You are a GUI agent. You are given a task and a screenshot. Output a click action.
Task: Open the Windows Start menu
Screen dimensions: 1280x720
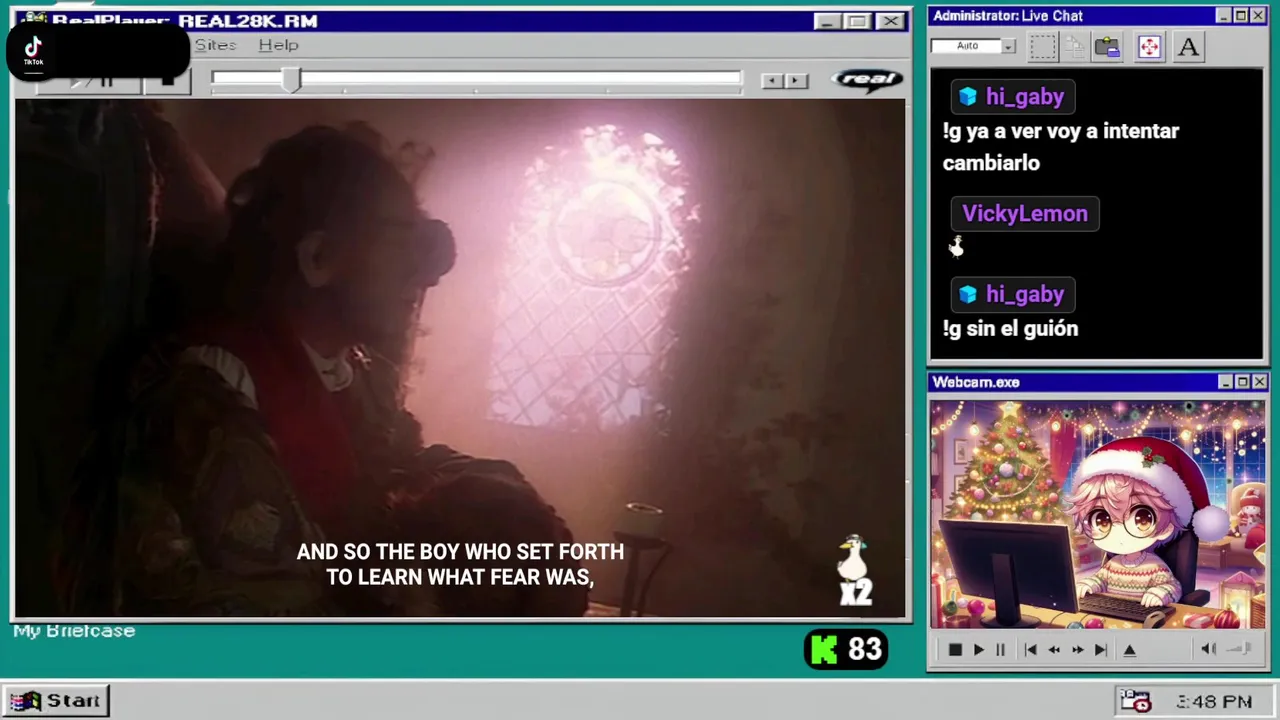pyautogui.click(x=56, y=701)
